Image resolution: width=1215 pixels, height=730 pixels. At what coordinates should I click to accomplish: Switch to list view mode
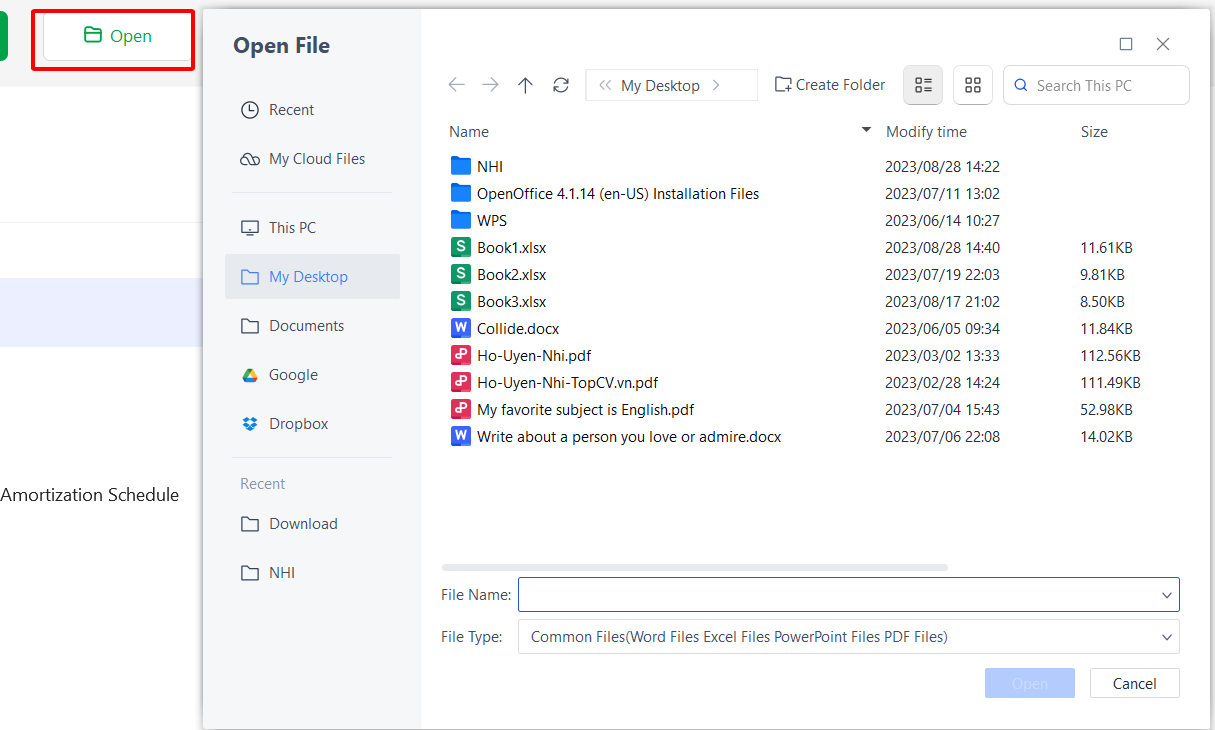point(923,85)
